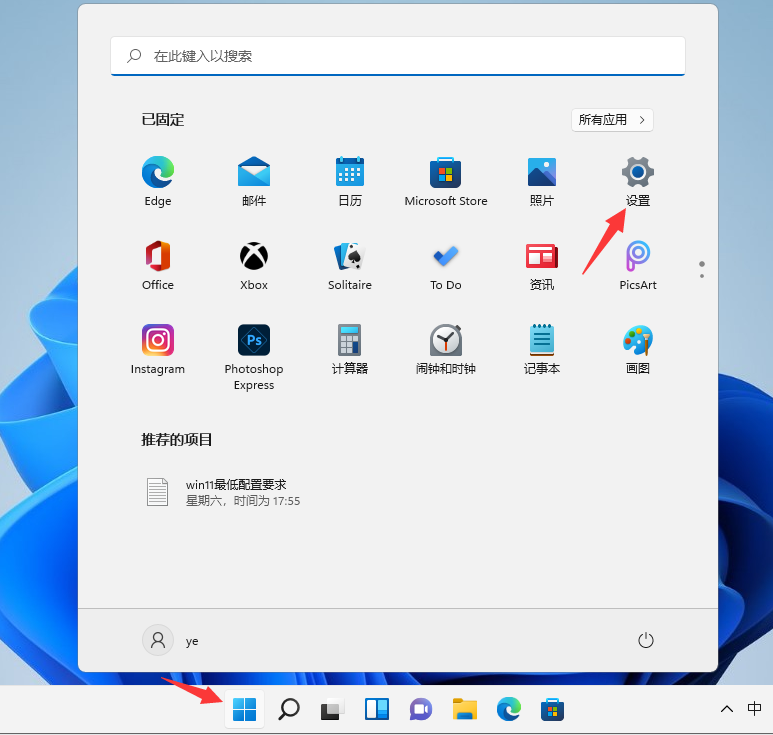Click the 在此键入以搜索 search box
The image size is (773, 735).
click(398, 56)
